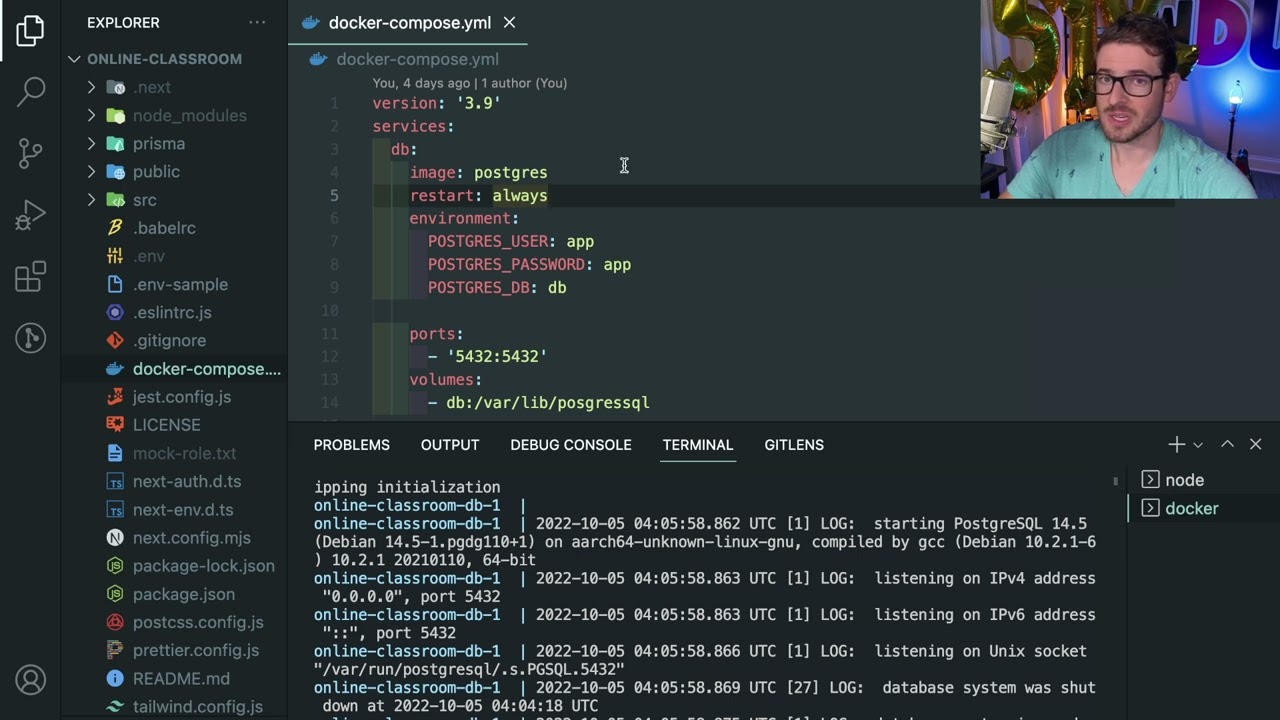Click the '5432:5432' ports value

tap(497, 356)
